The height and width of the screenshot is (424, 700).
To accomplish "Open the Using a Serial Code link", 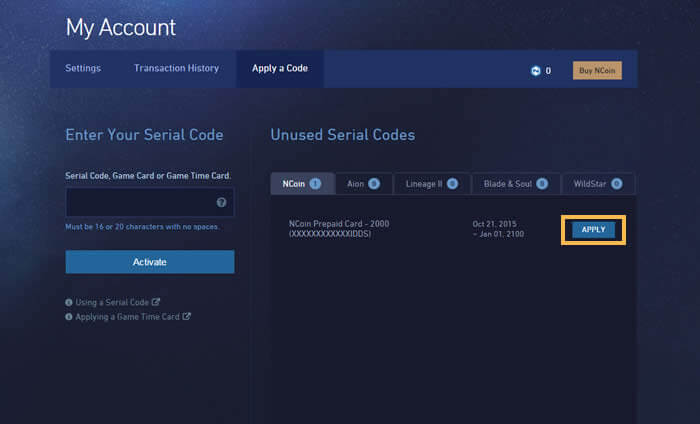I will (x=112, y=302).
